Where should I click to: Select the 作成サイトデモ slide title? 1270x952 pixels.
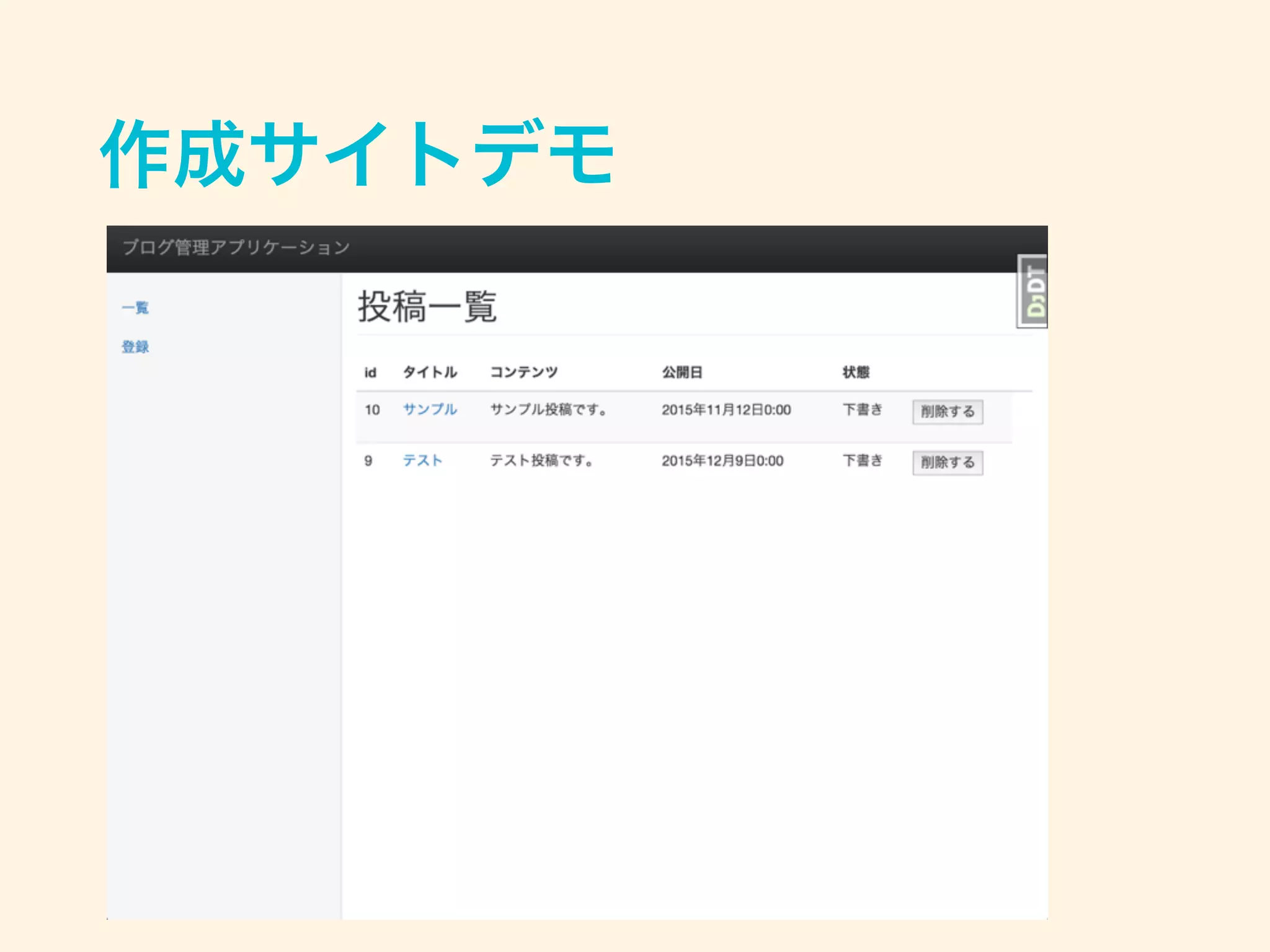pos(357,154)
